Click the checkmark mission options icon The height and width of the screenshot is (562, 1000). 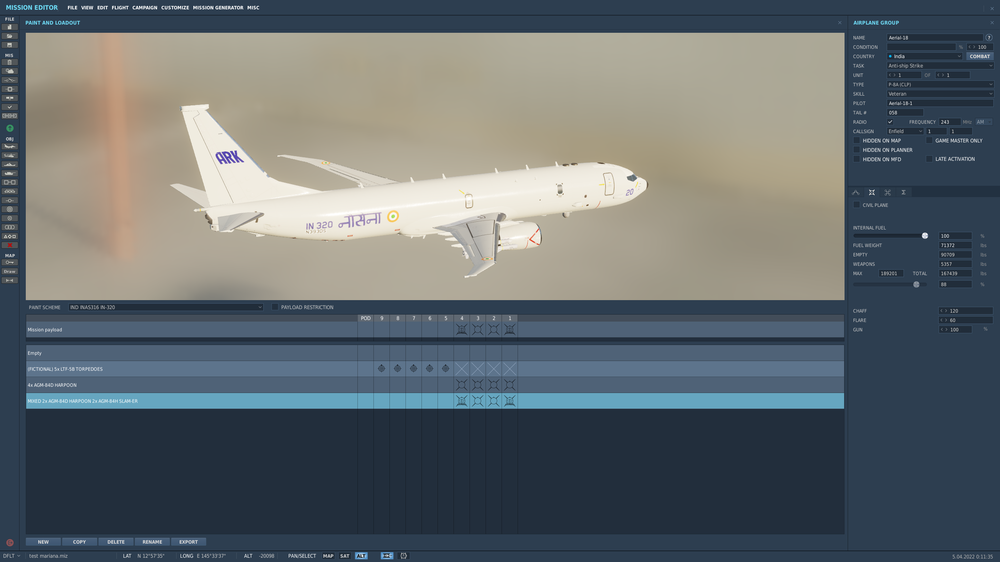10,107
